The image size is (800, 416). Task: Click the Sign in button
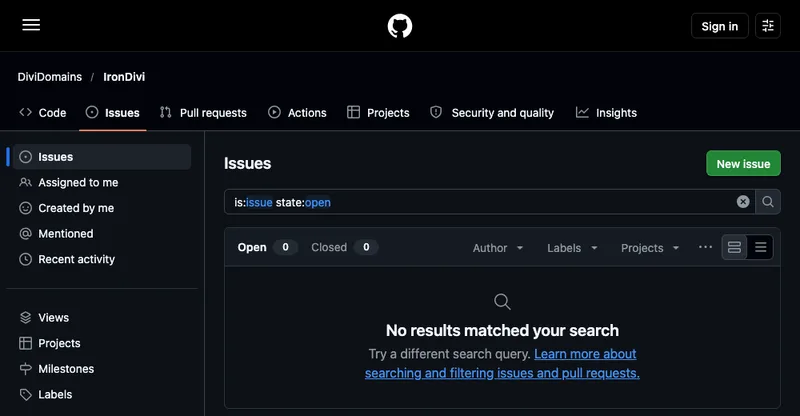pyautogui.click(x=719, y=26)
